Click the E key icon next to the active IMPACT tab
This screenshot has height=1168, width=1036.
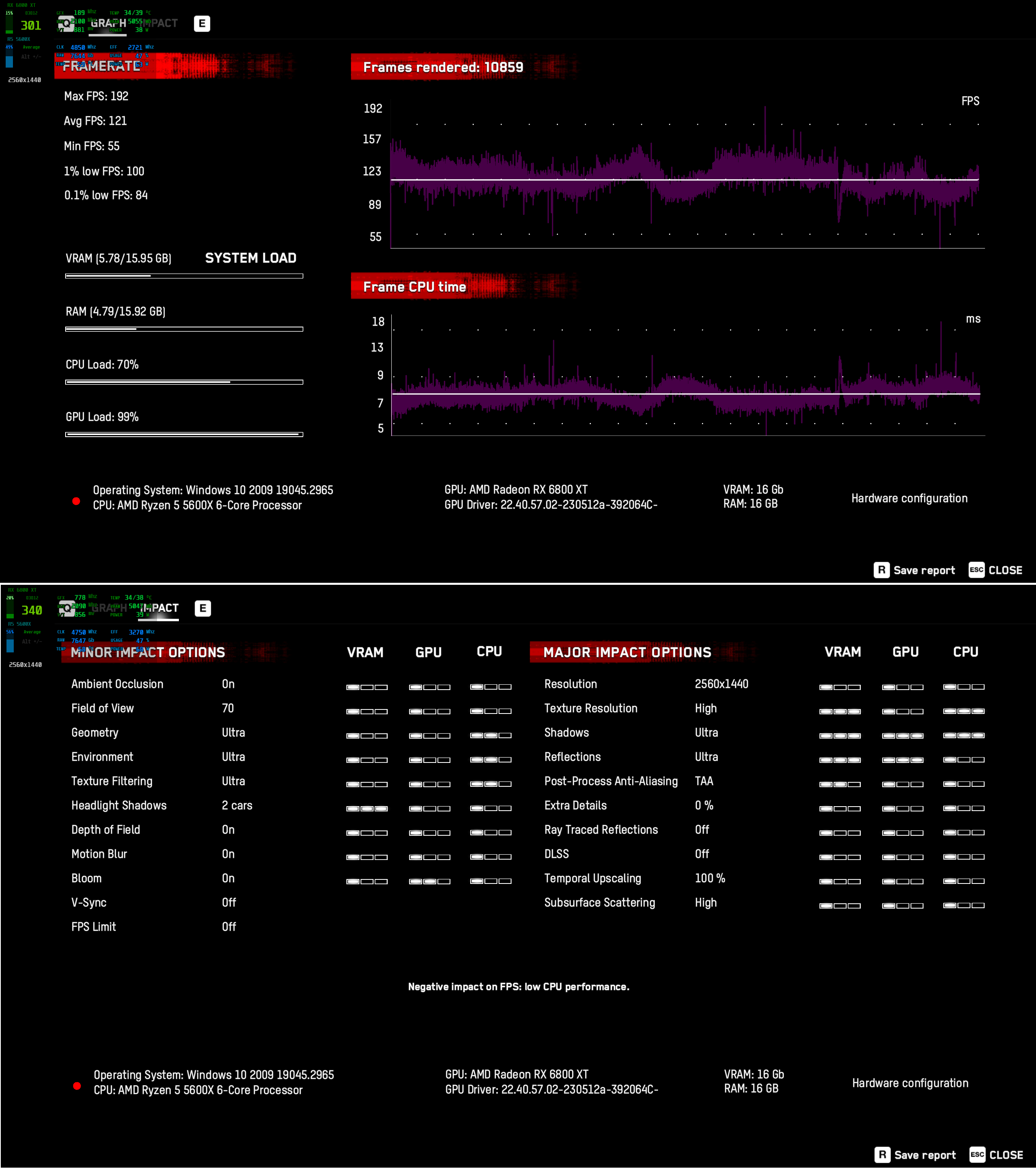(202, 609)
